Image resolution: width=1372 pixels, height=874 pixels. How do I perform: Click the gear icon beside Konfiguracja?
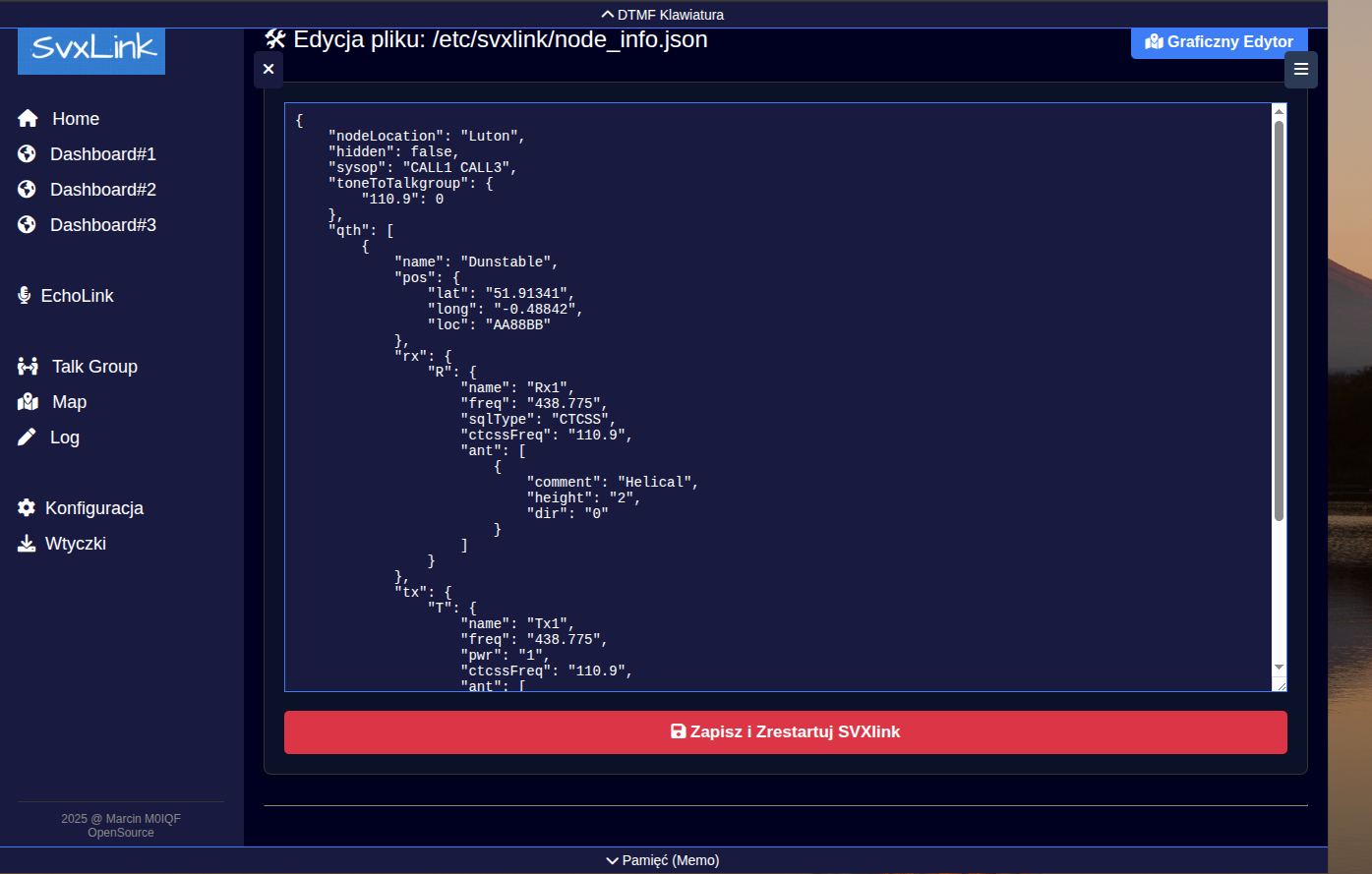click(x=27, y=508)
